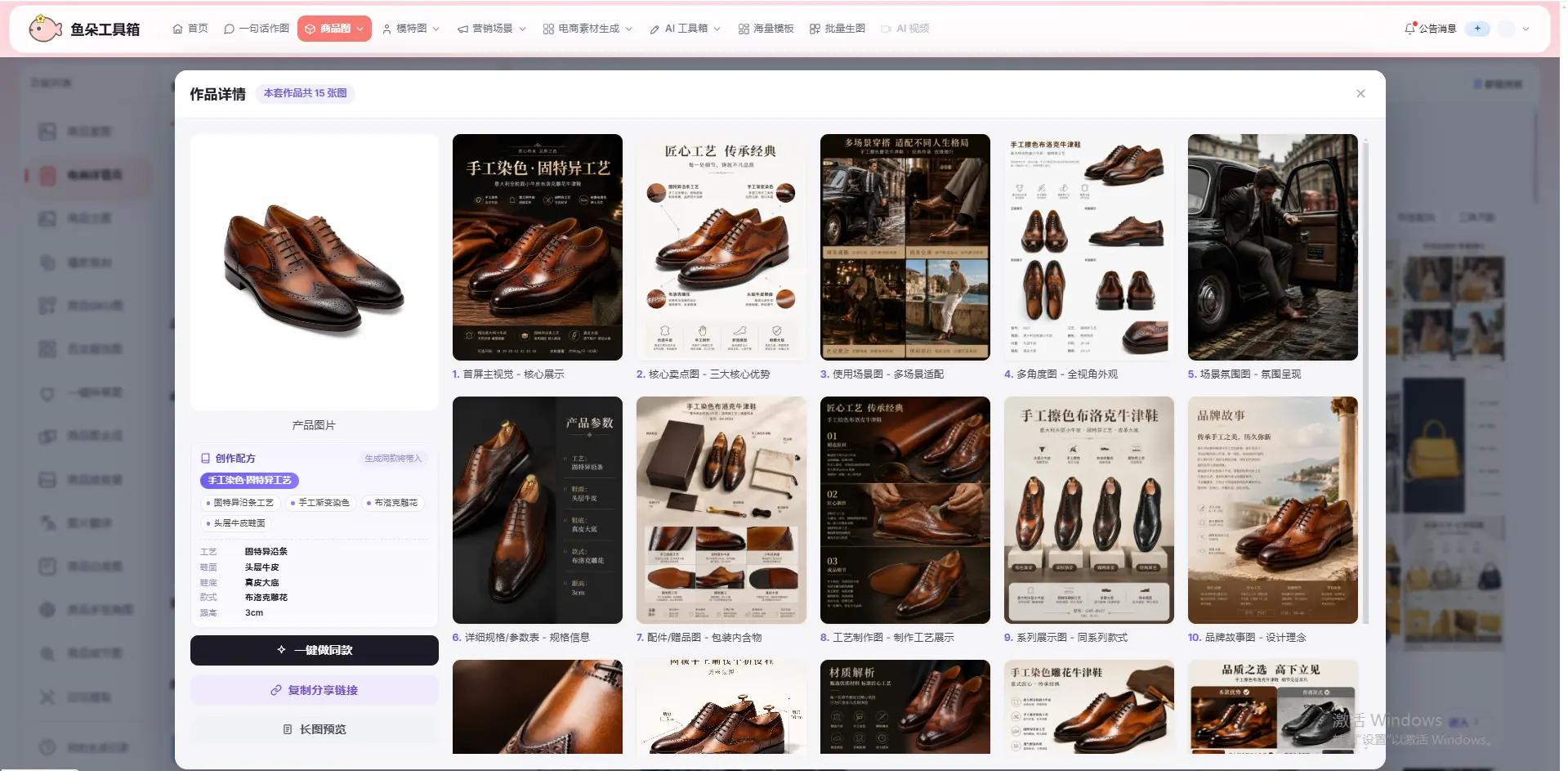The width and height of the screenshot is (1568, 771).
Task: Click the grid icon beside 批量生图
Action: (815, 29)
